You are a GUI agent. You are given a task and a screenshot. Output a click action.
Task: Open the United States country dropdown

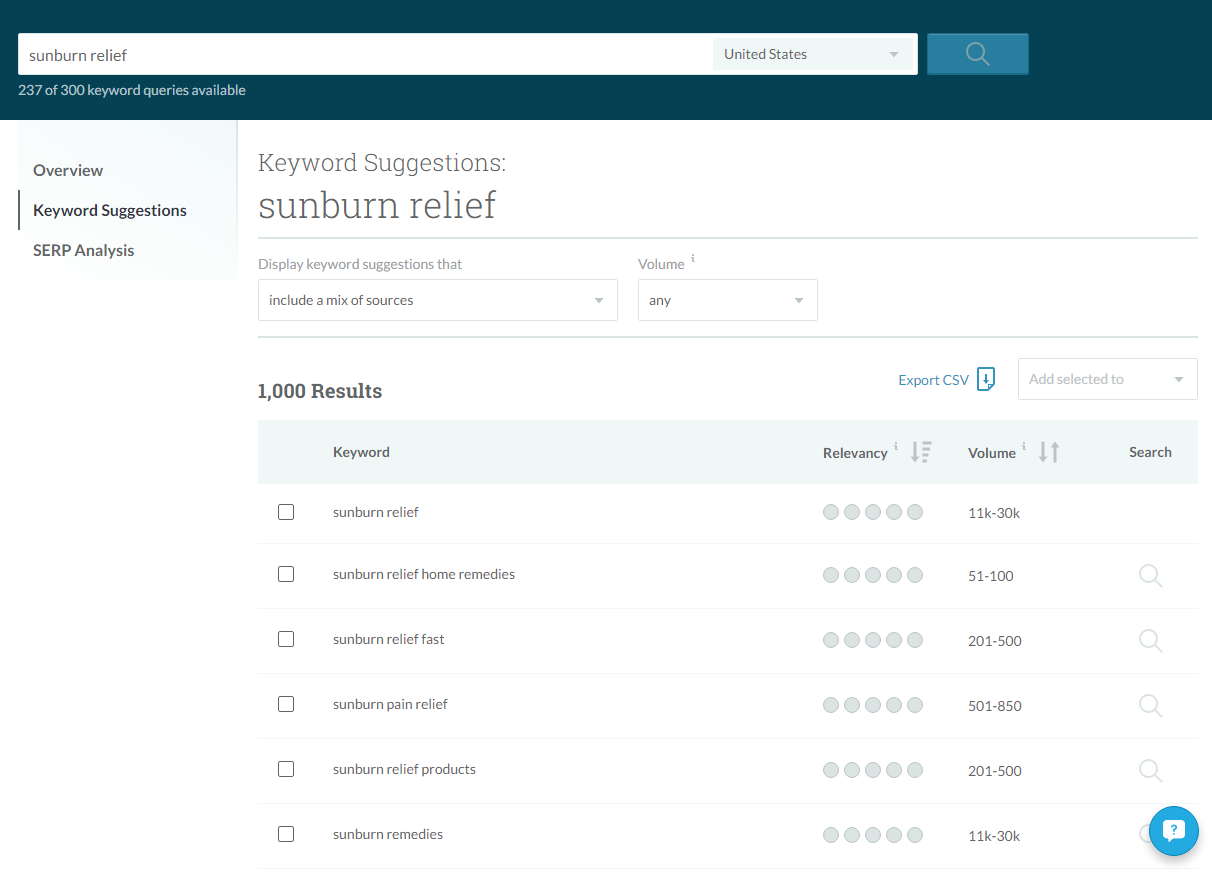pyautogui.click(x=813, y=53)
